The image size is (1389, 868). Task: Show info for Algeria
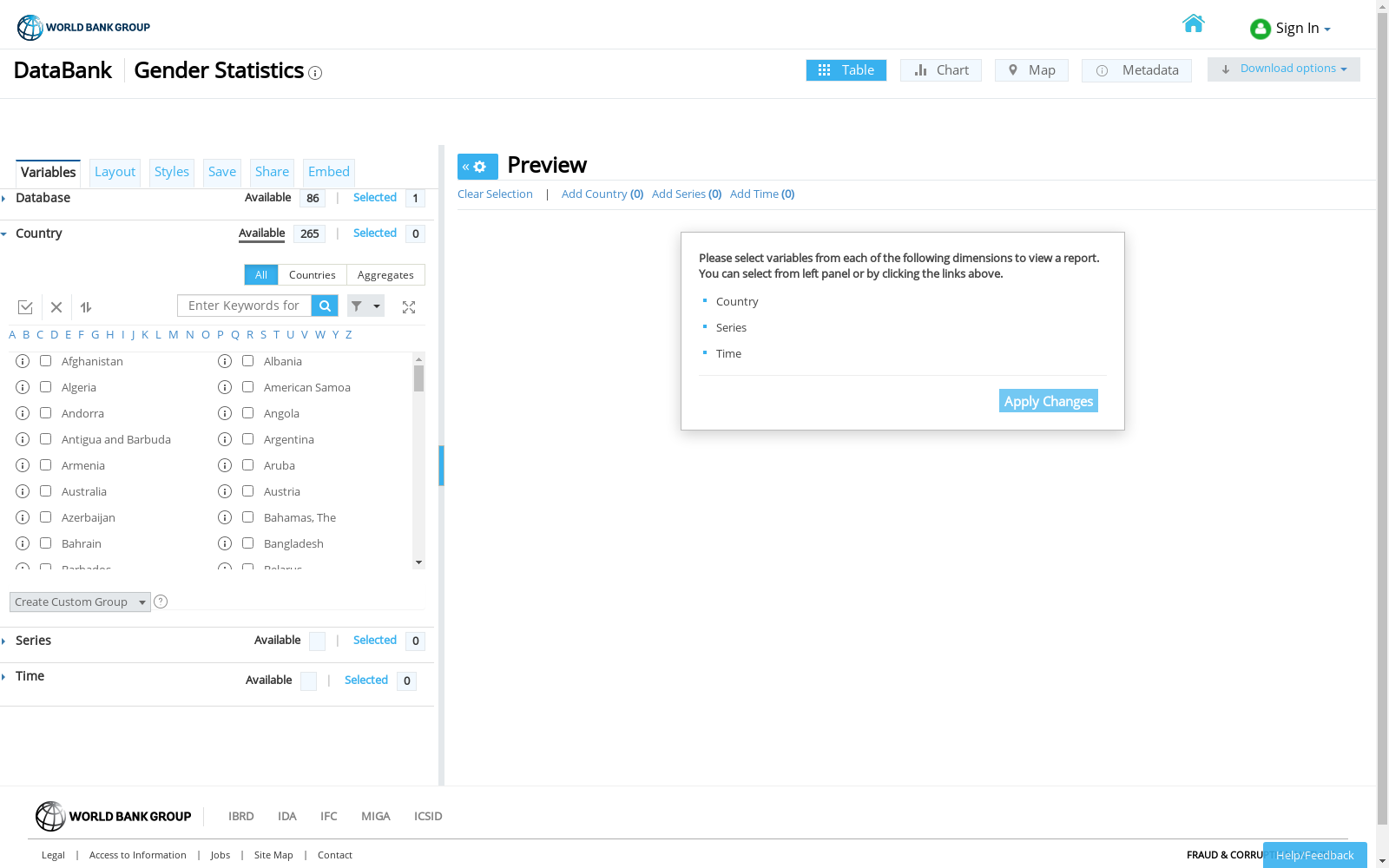click(x=23, y=387)
